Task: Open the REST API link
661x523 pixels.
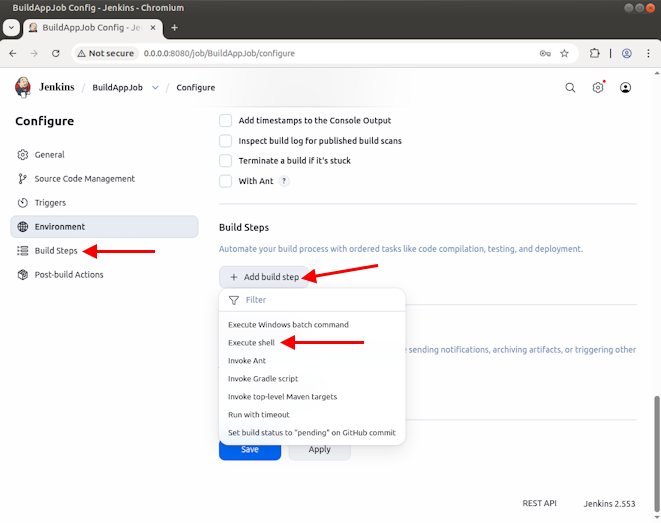Action: (539, 503)
